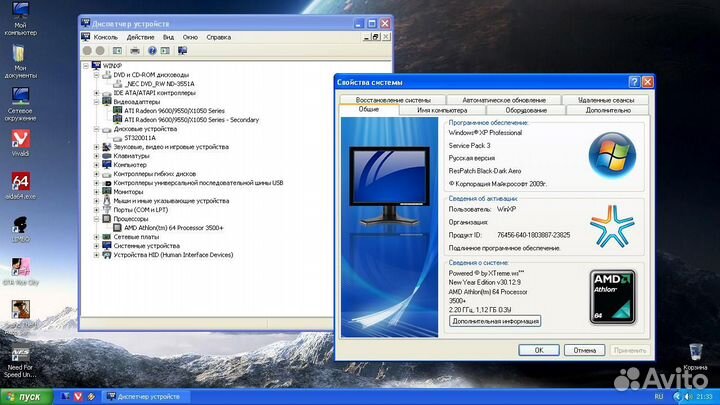
Task: Click the RU language indicator
Action: pyautogui.click(x=658, y=396)
